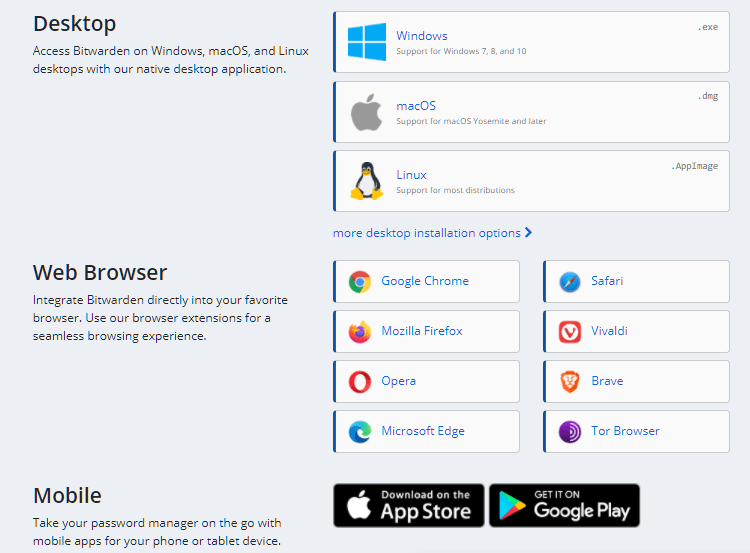The height and width of the screenshot is (553, 750).
Task: Click the Mozilla Firefox logo icon
Action: 360,332
